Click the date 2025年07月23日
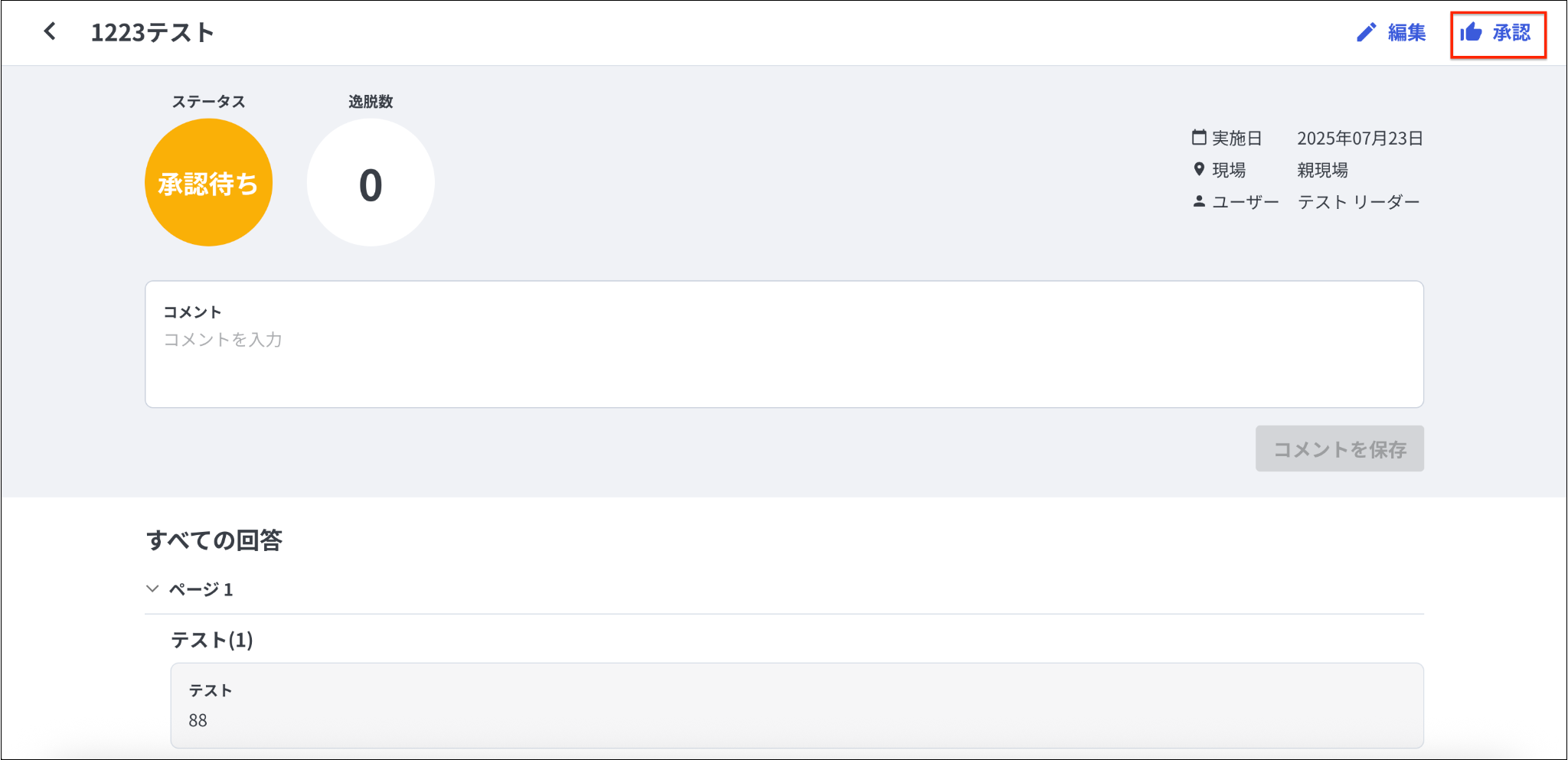Image resolution: width=1568 pixels, height=760 pixels. (x=1360, y=139)
